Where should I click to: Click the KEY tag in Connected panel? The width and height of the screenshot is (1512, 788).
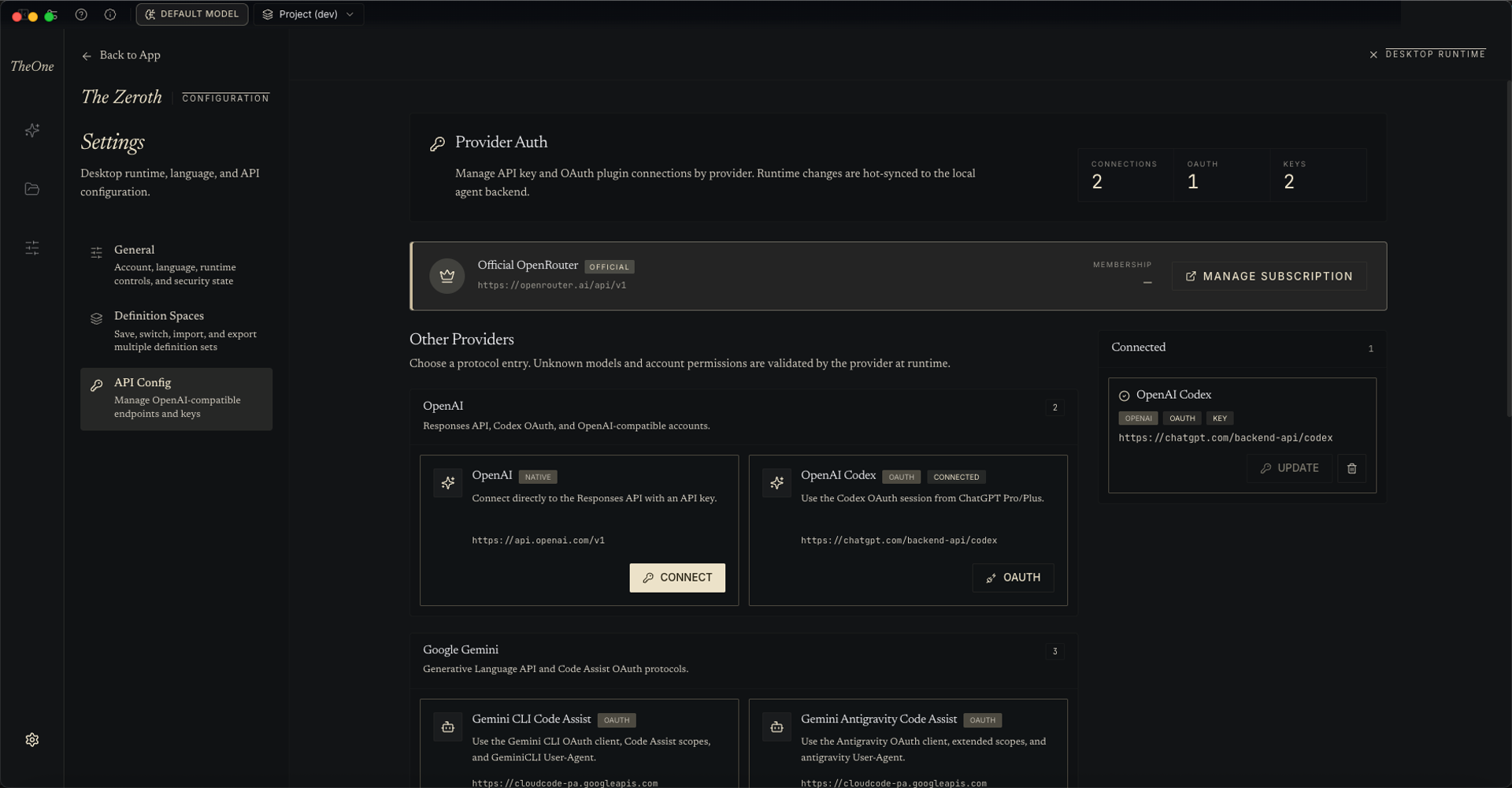pos(1220,418)
